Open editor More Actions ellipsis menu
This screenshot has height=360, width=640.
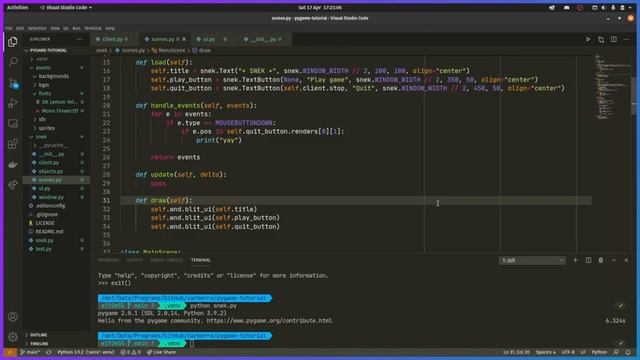click(x=627, y=40)
